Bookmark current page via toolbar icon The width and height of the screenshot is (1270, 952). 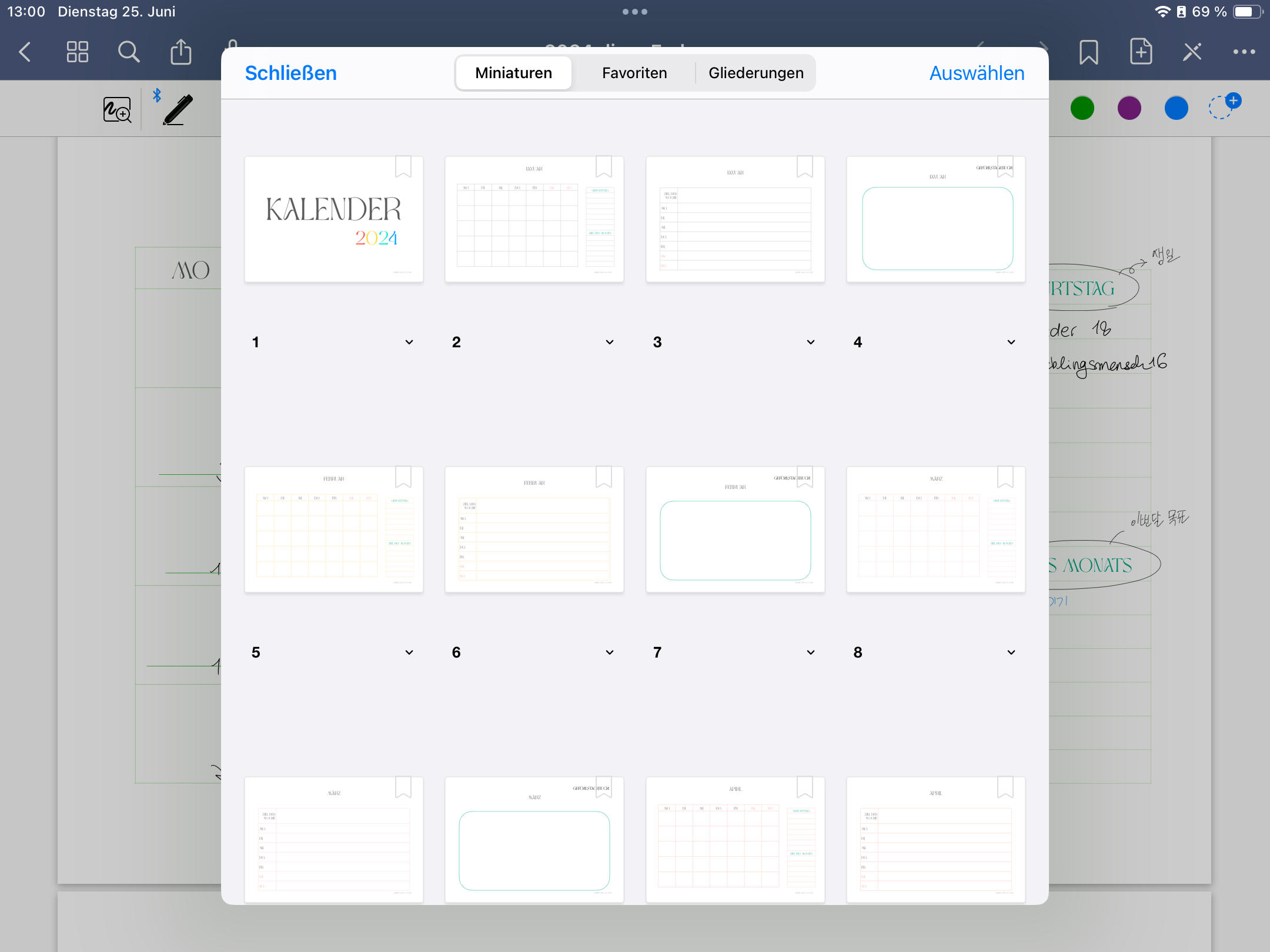(x=1088, y=52)
